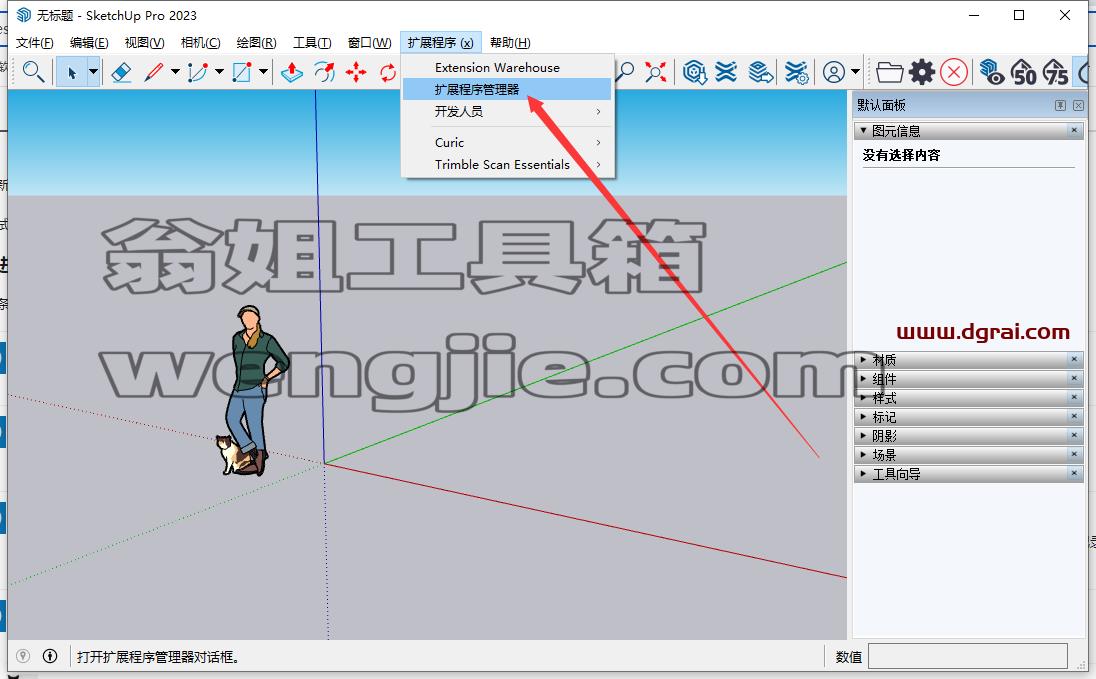Collapse the 图元信息 panel
Screen dimensions: 1096x679
coord(863,130)
